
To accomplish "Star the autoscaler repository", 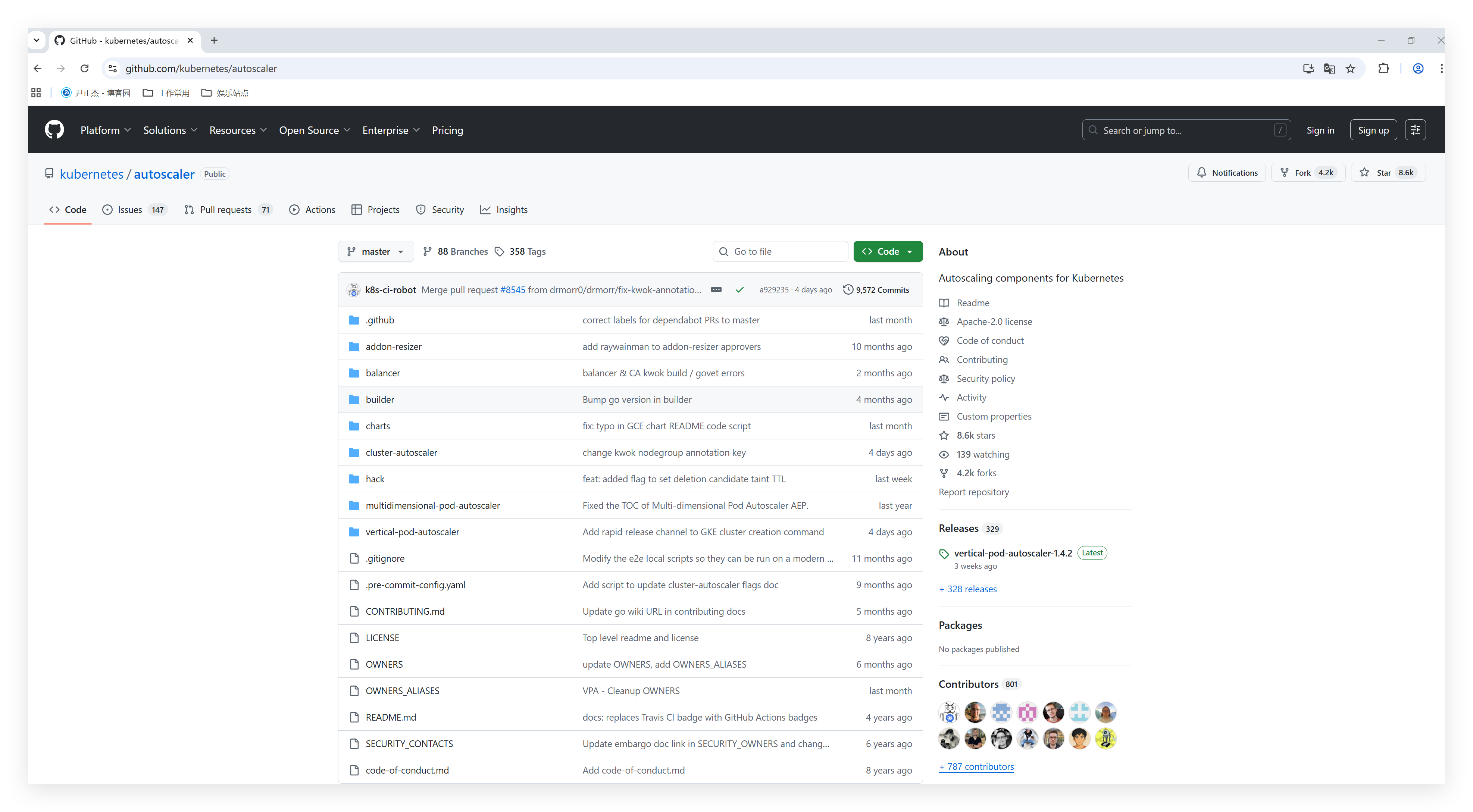I will click(1388, 173).
